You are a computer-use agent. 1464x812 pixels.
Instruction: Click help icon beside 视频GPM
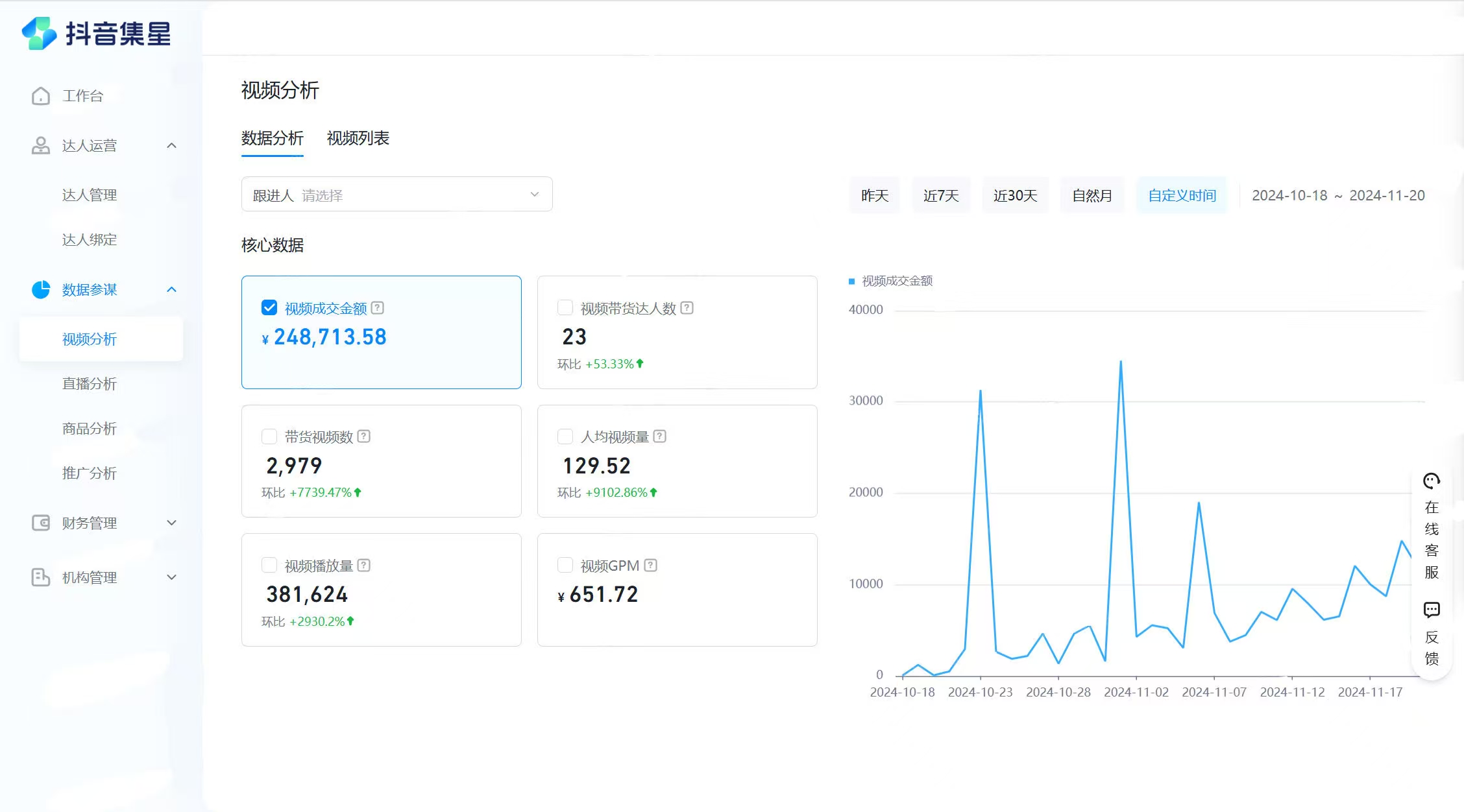651,566
